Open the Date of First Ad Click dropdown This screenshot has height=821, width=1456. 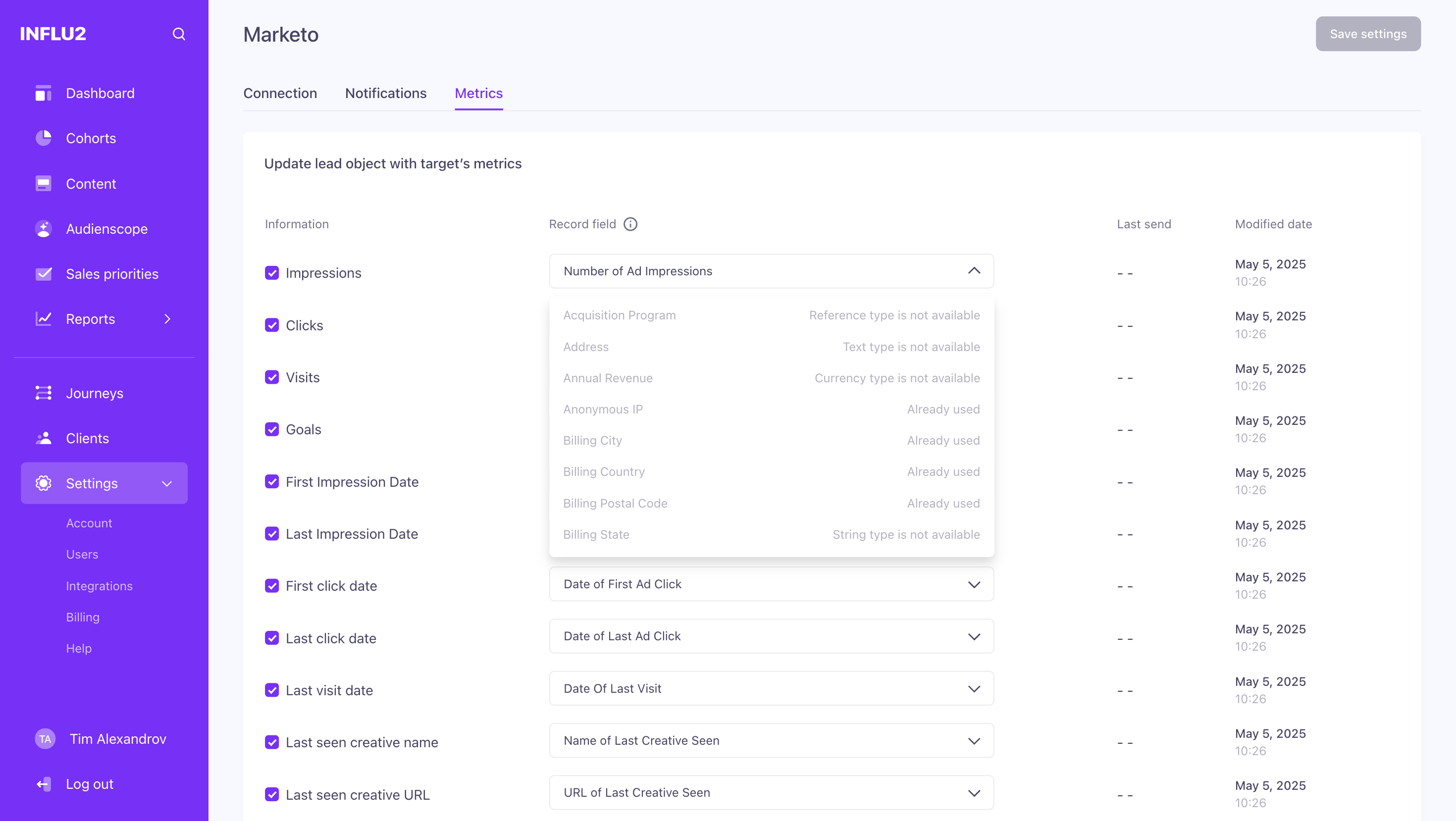[772, 584]
